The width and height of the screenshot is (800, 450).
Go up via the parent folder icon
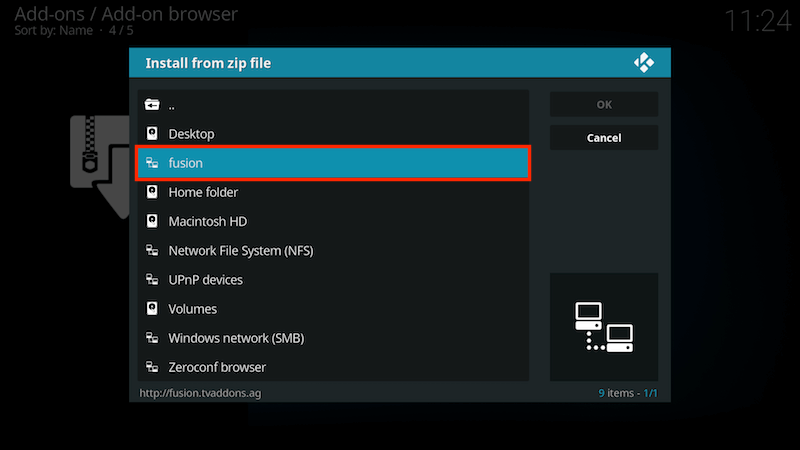tap(152, 105)
